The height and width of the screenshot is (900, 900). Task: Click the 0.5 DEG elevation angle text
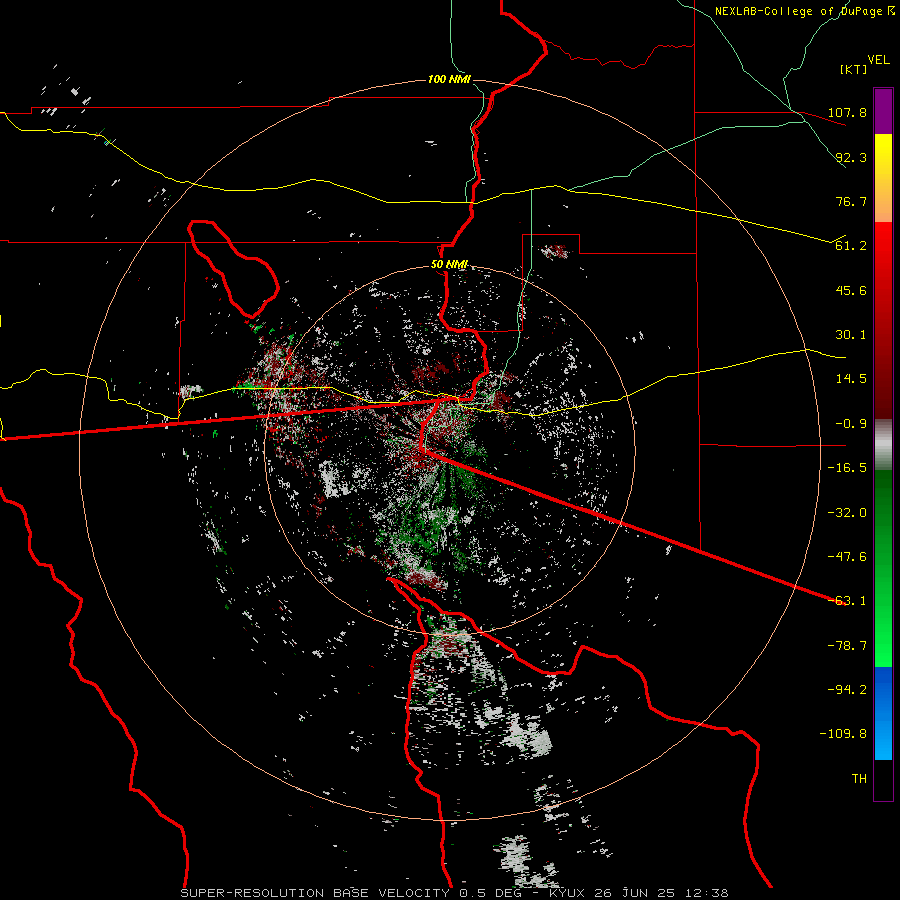489,893
